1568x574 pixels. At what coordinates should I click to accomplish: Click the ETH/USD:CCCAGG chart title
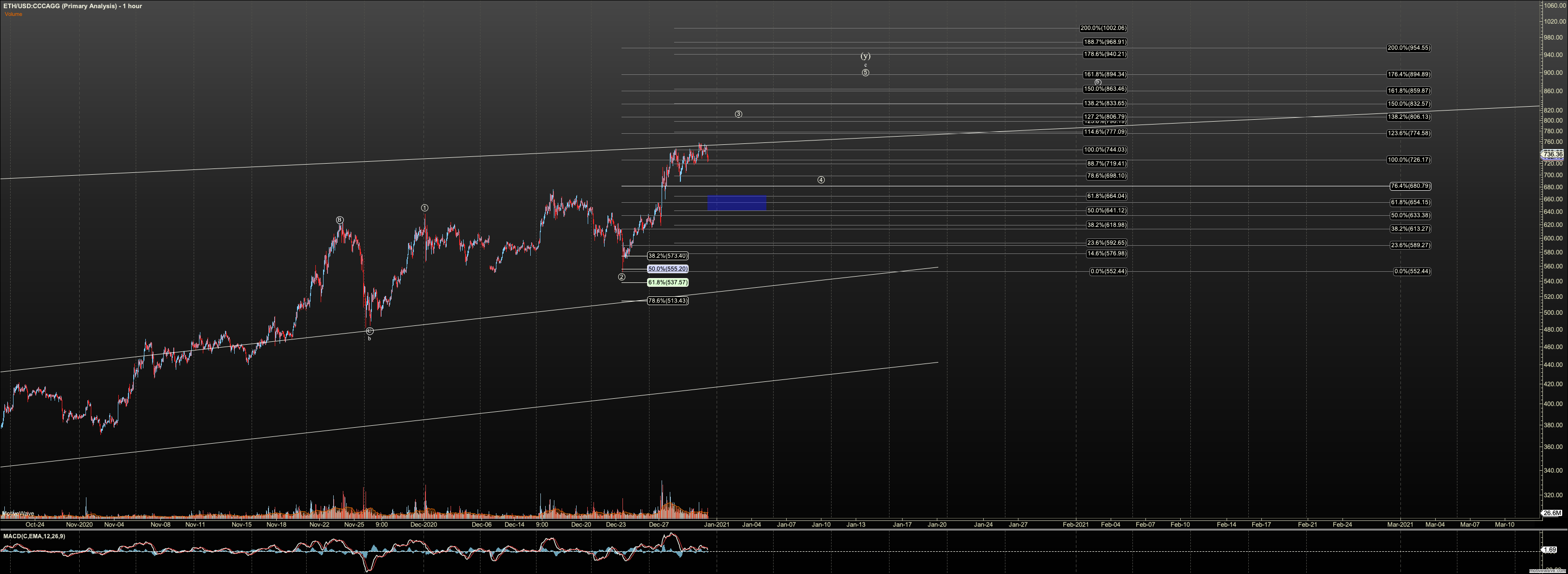click(72, 6)
